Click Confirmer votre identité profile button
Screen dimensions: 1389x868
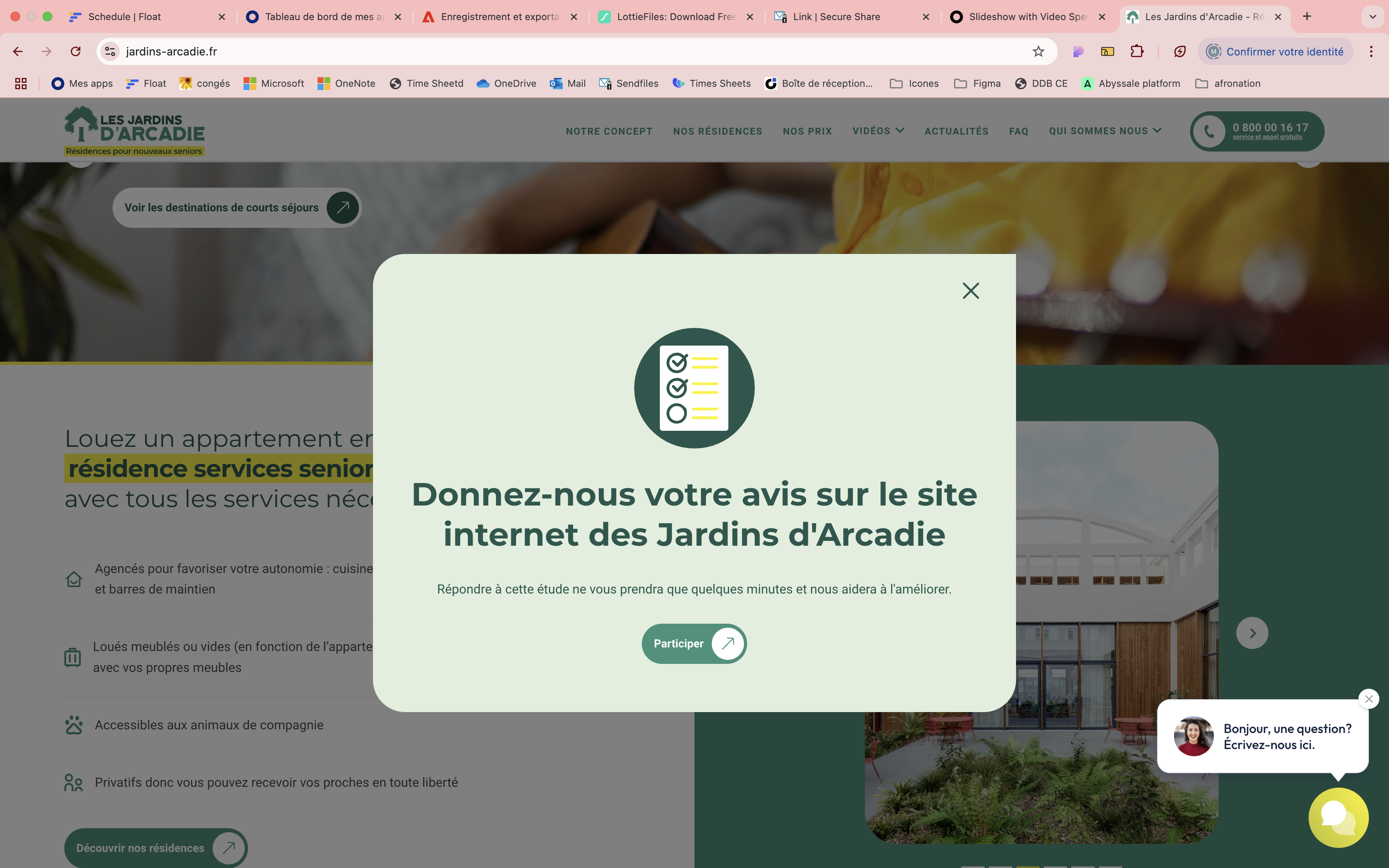[1275, 52]
